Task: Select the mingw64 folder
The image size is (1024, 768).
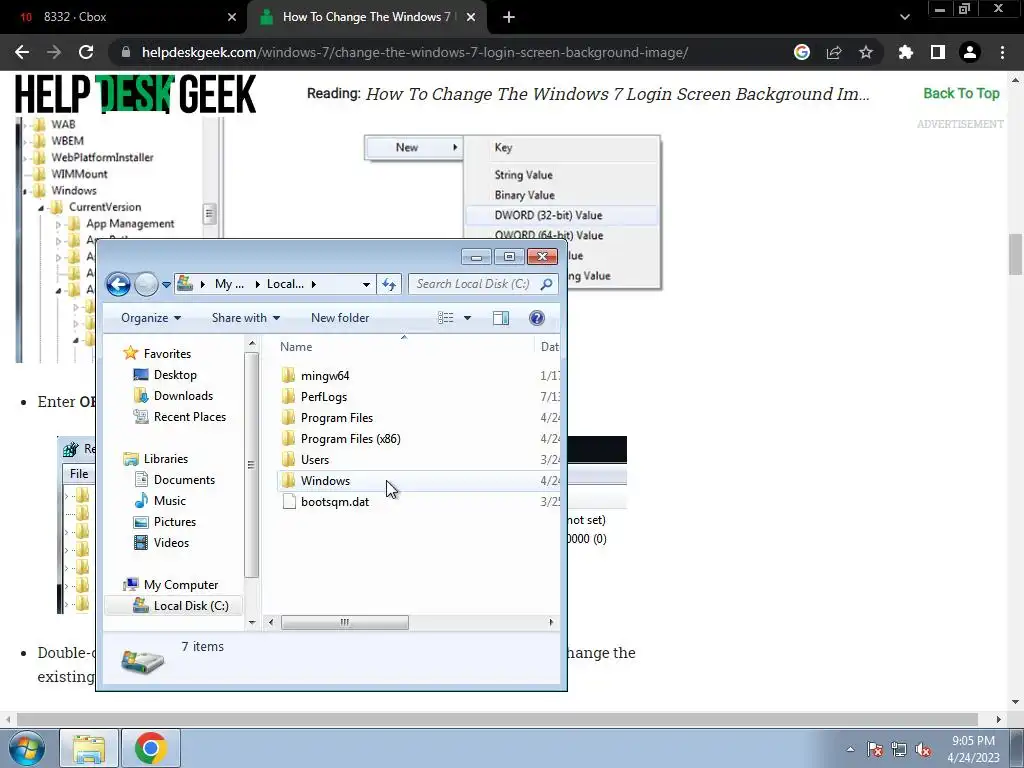Action: click(x=316, y=376)
